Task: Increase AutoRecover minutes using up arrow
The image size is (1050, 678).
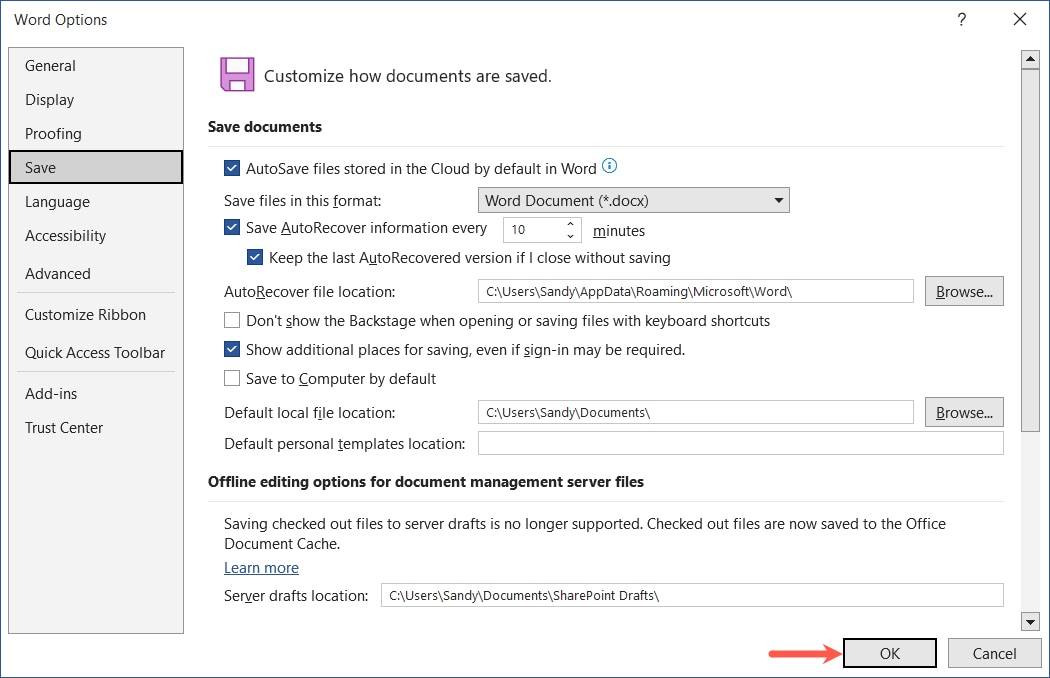Action: point(569,224)
